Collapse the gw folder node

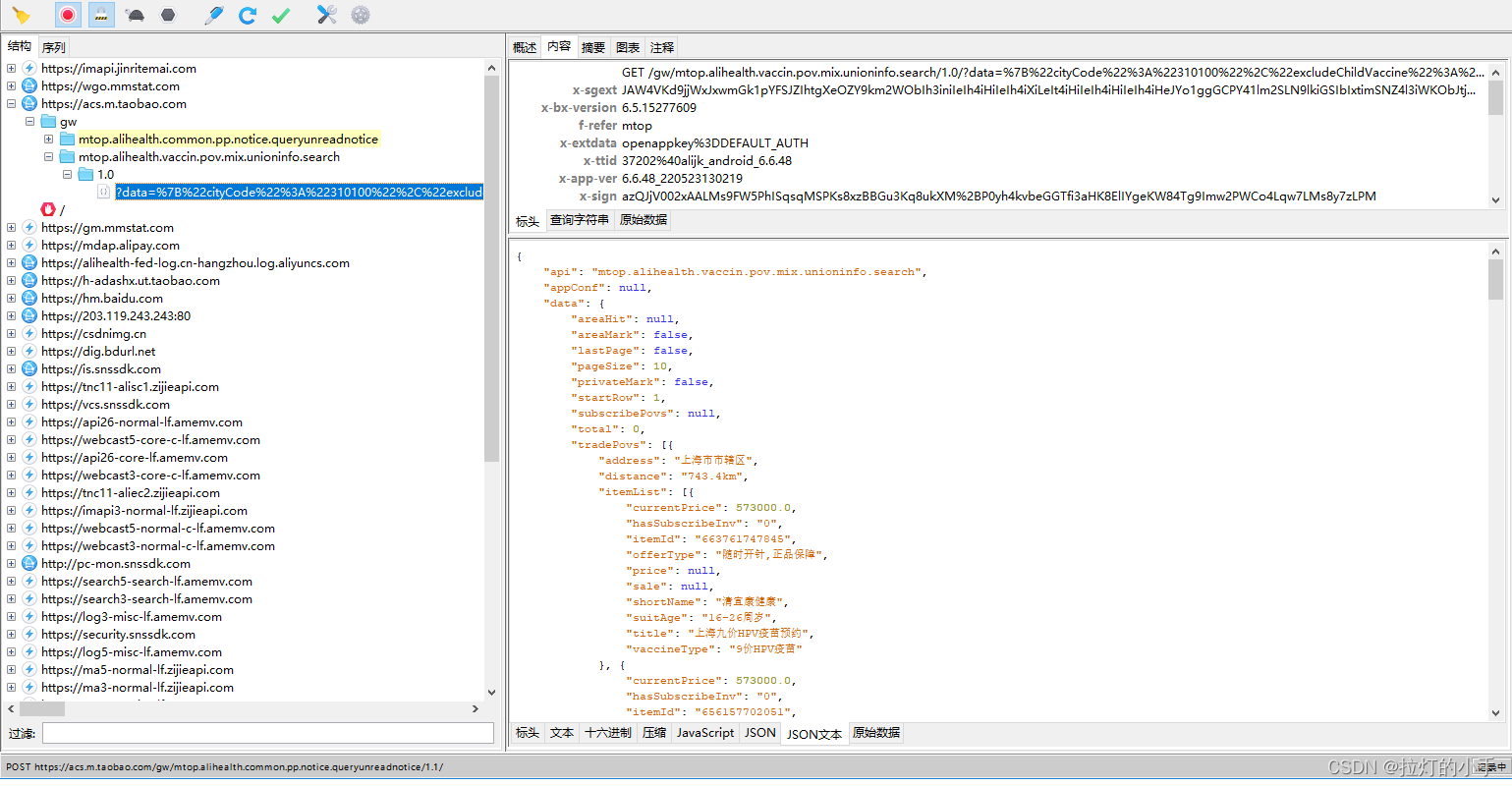tap(29, 122)
